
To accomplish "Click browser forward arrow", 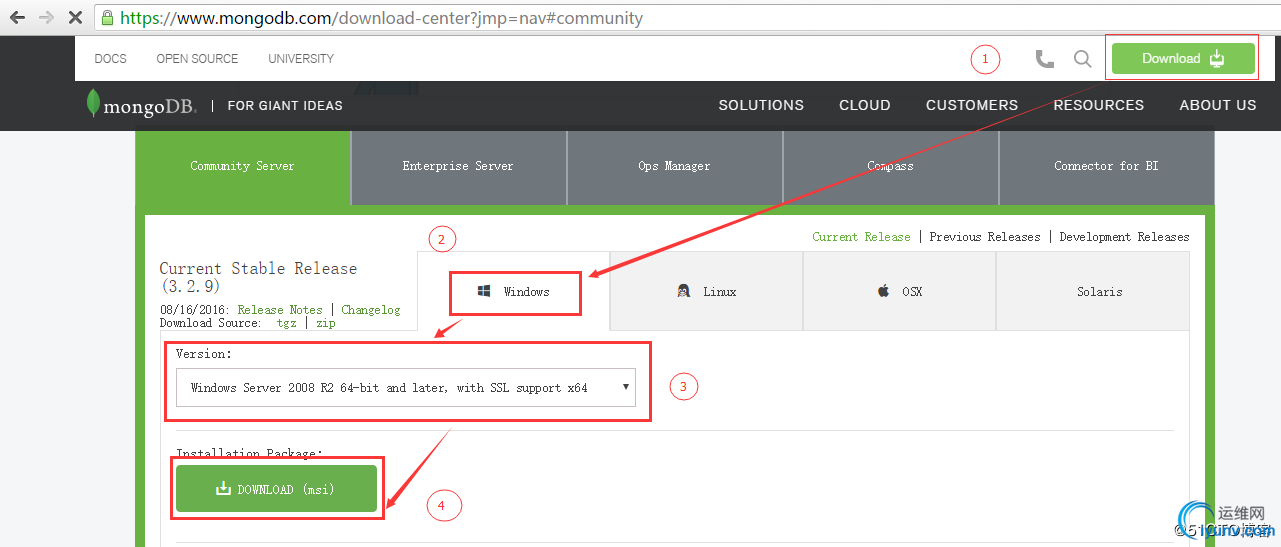I will (x=46, y=17).
